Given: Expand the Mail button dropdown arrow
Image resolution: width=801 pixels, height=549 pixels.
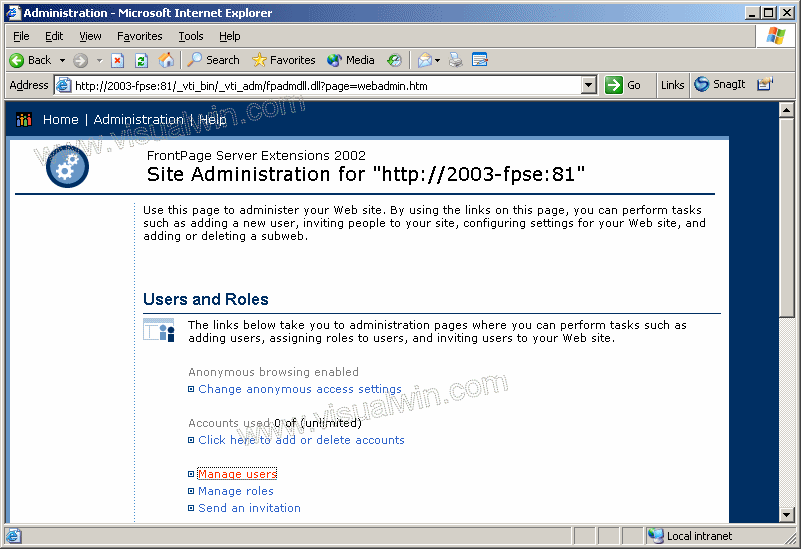Looking at the screenshot, I should (438, 60).
